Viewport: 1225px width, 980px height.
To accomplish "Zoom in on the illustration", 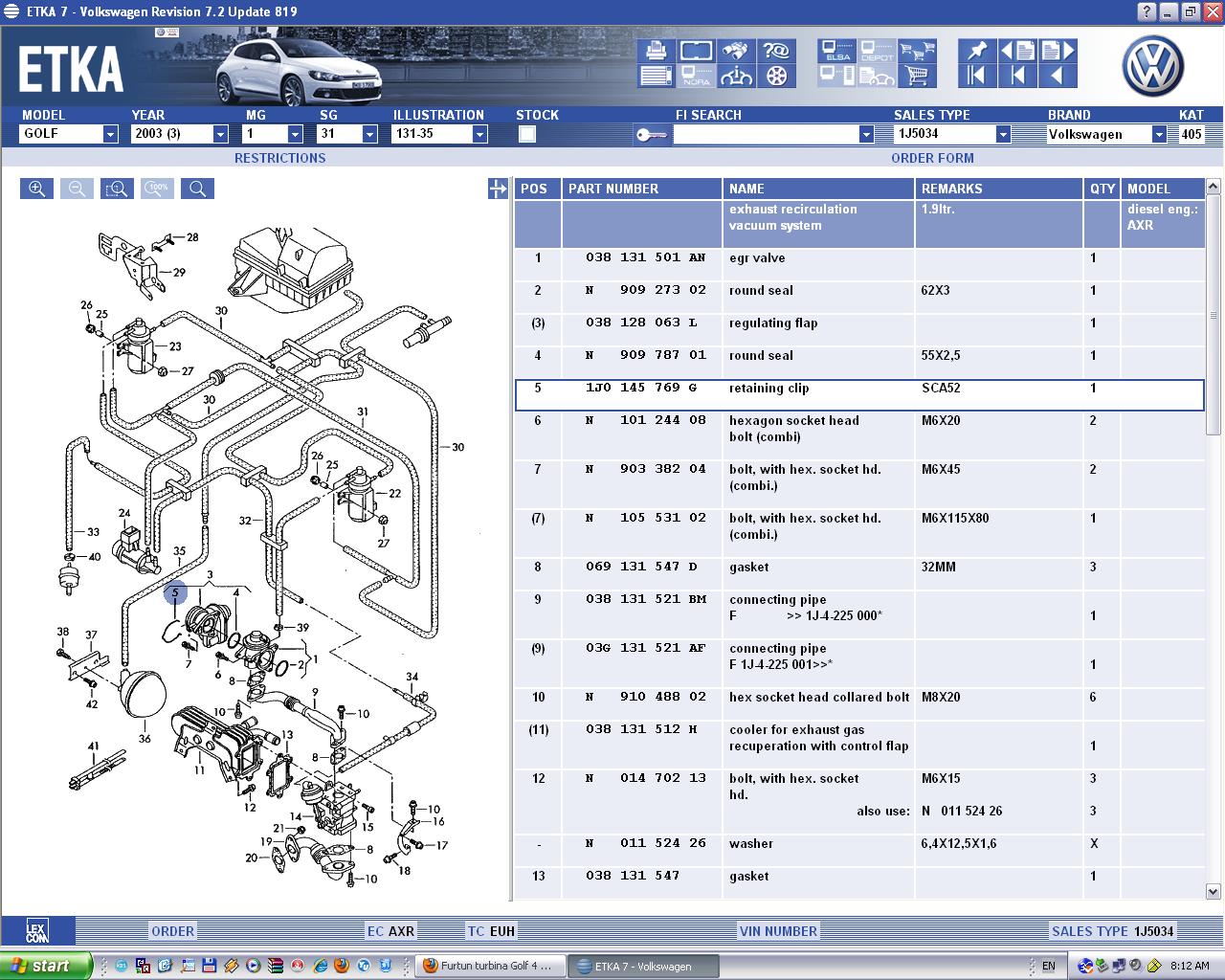I will click(36, 189).
